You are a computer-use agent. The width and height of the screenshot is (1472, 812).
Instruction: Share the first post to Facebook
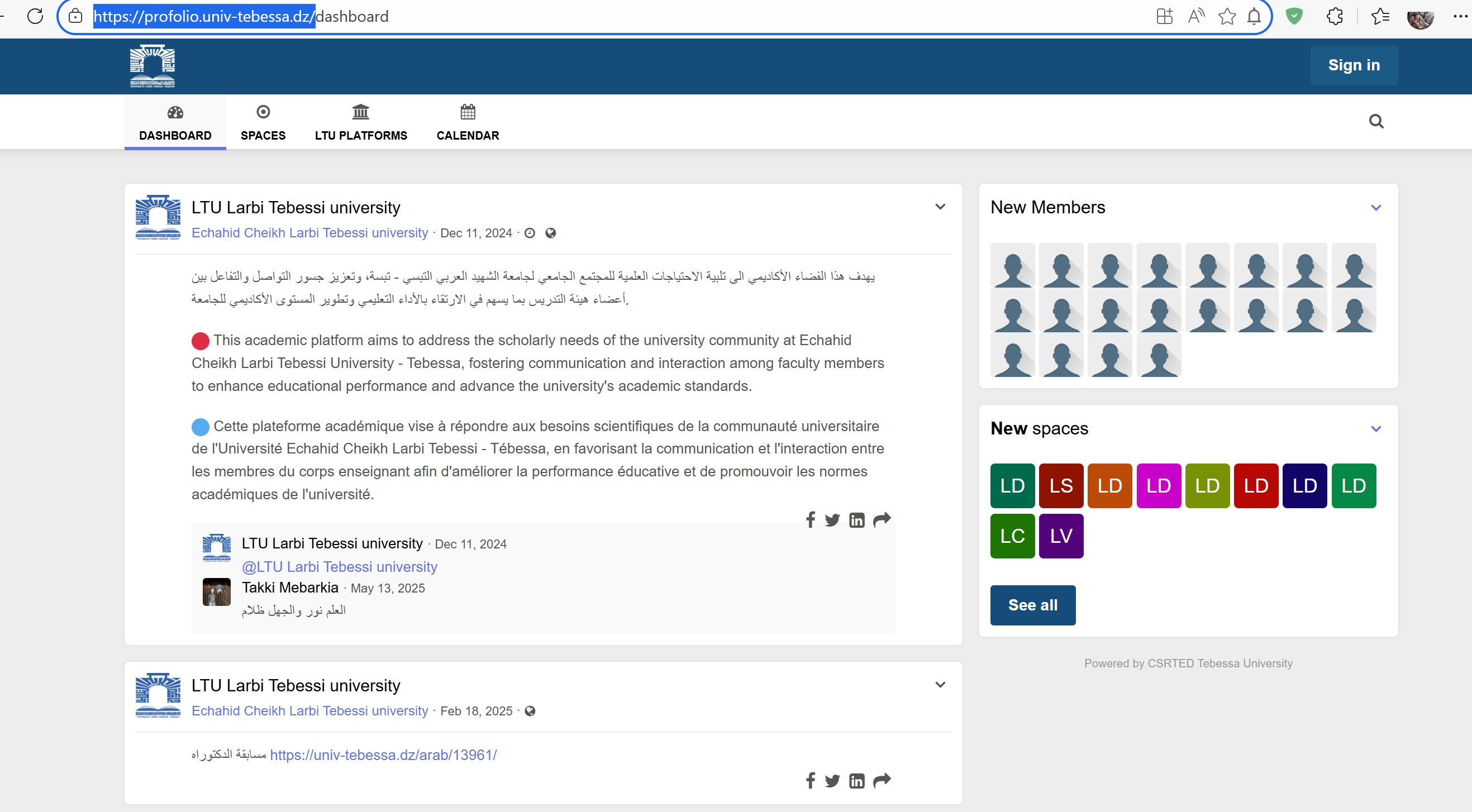[810, 520]
